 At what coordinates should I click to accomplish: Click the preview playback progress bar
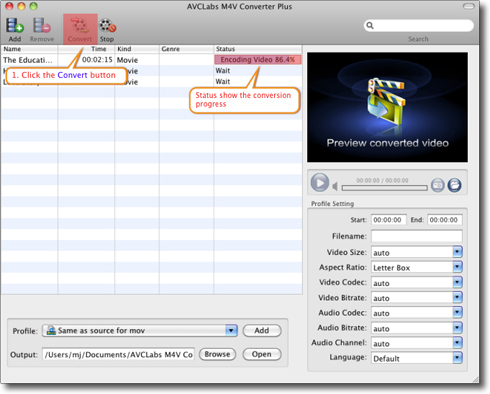(384, 188)
